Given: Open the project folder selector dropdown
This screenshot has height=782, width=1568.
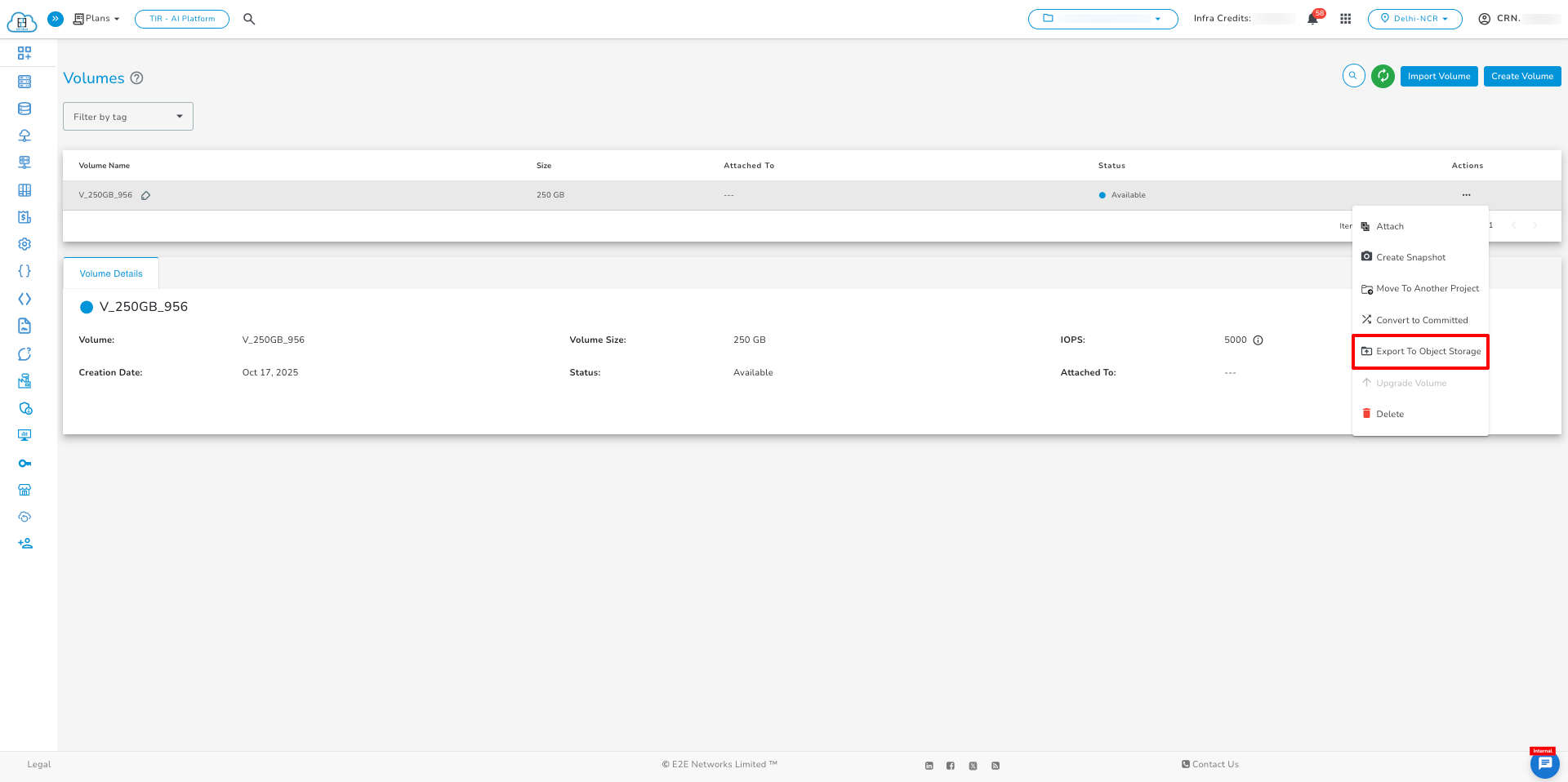Looking at the screenshot, I should tap(1102, 19).
